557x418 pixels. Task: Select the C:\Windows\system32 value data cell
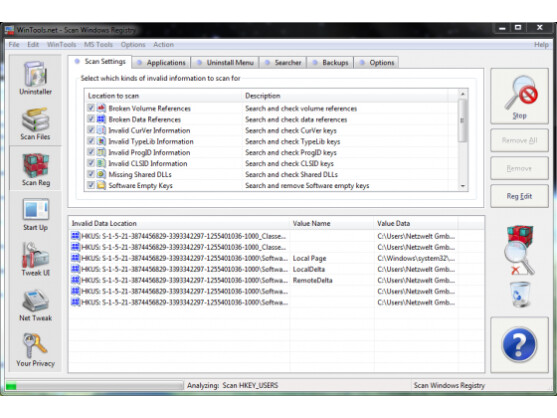pyautogui.click(x=416, y=258)
